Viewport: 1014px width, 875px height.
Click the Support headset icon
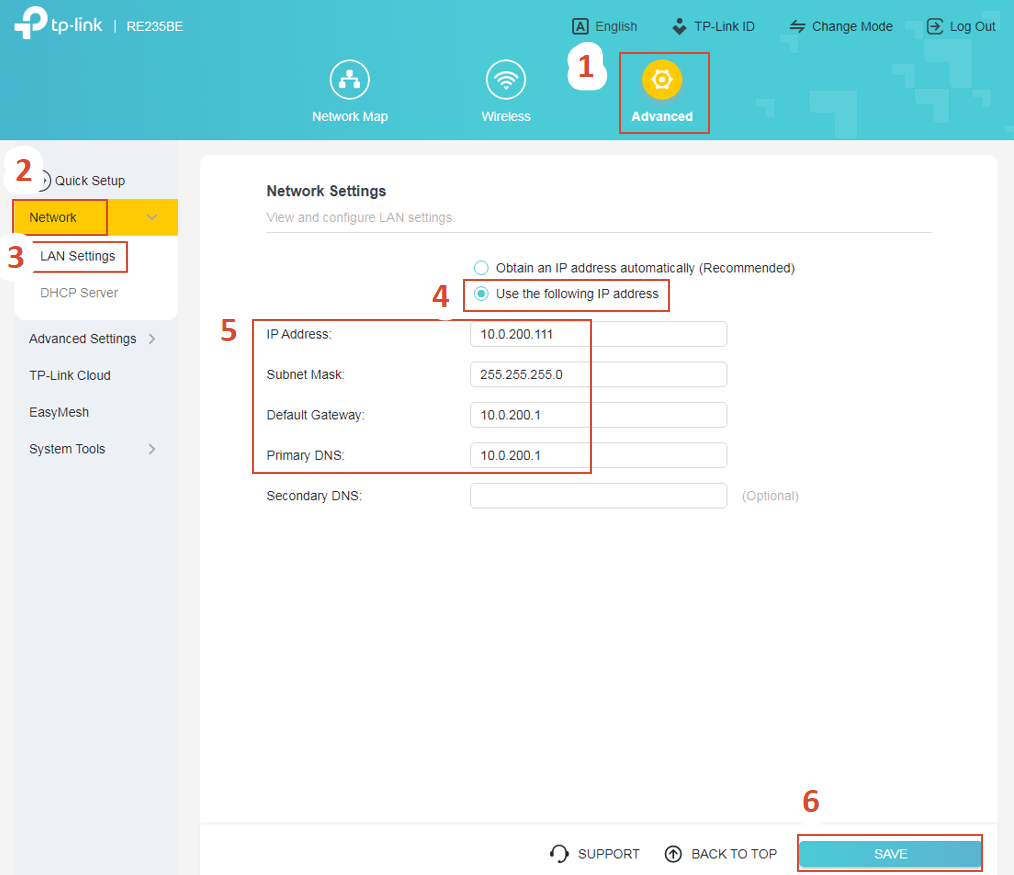click(x=559, y=854)
